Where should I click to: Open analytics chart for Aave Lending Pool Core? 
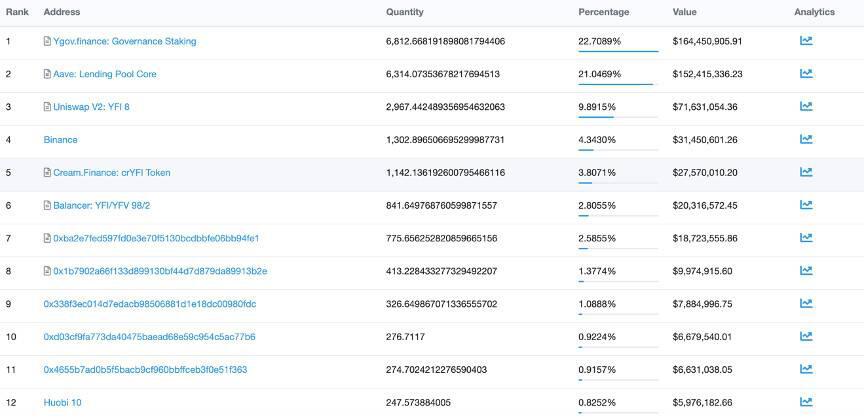pyautogui.click(x=806, y=73)
